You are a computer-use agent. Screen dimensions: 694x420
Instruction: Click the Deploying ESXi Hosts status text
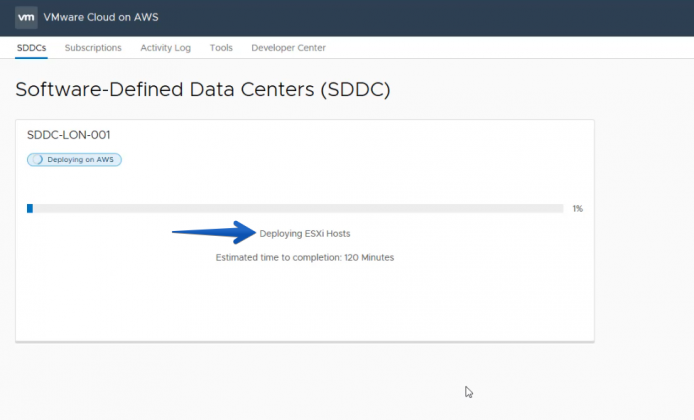[305, 234]
